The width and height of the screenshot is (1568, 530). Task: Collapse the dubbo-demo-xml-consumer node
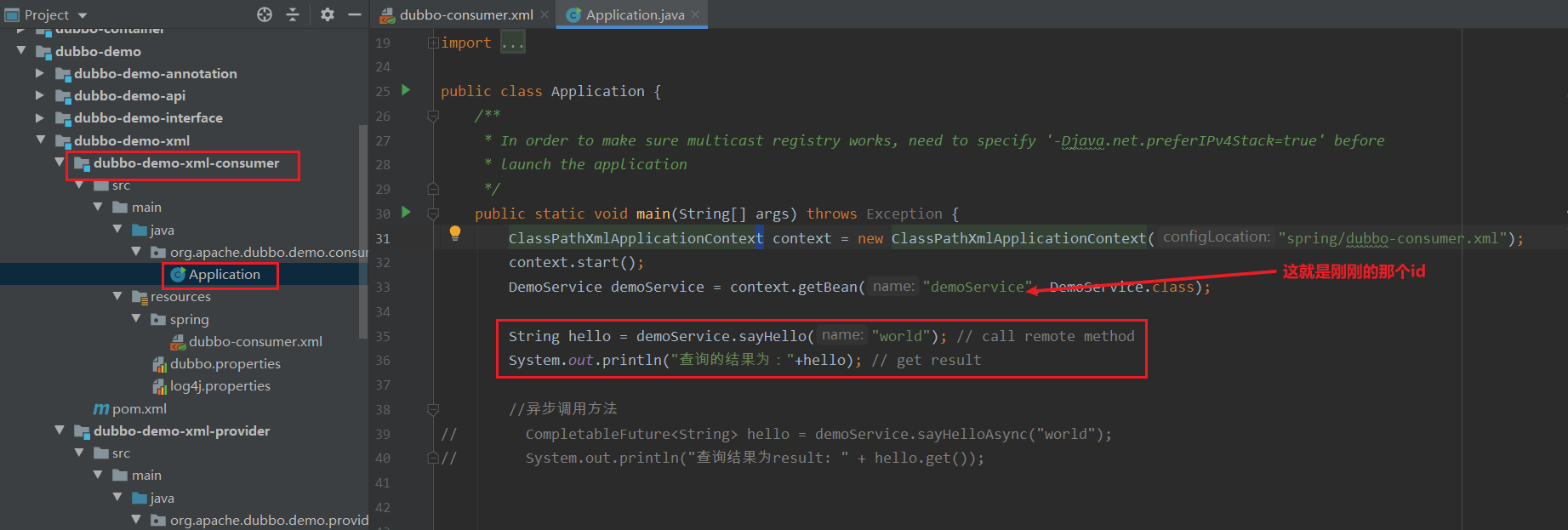pos(60,162)
